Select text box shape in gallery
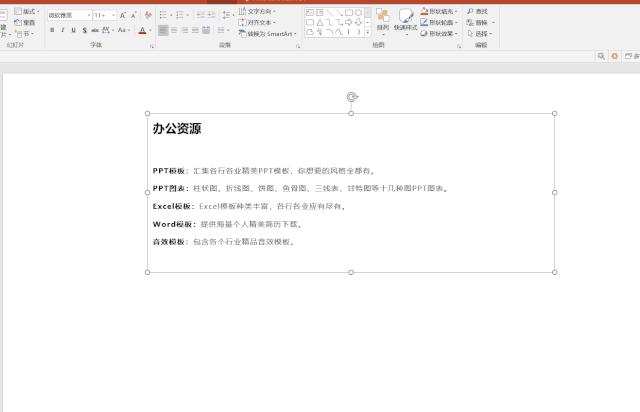Image resolution: width=640 pixels, height=412 pixels. pyautogui.click(x=310, y=13)
